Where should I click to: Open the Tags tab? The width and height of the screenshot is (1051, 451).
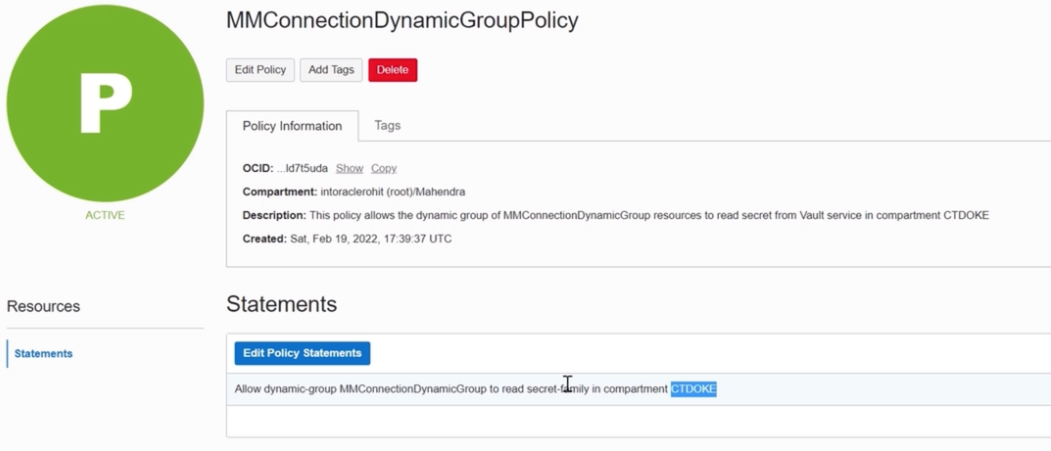(x=387, y=125)
